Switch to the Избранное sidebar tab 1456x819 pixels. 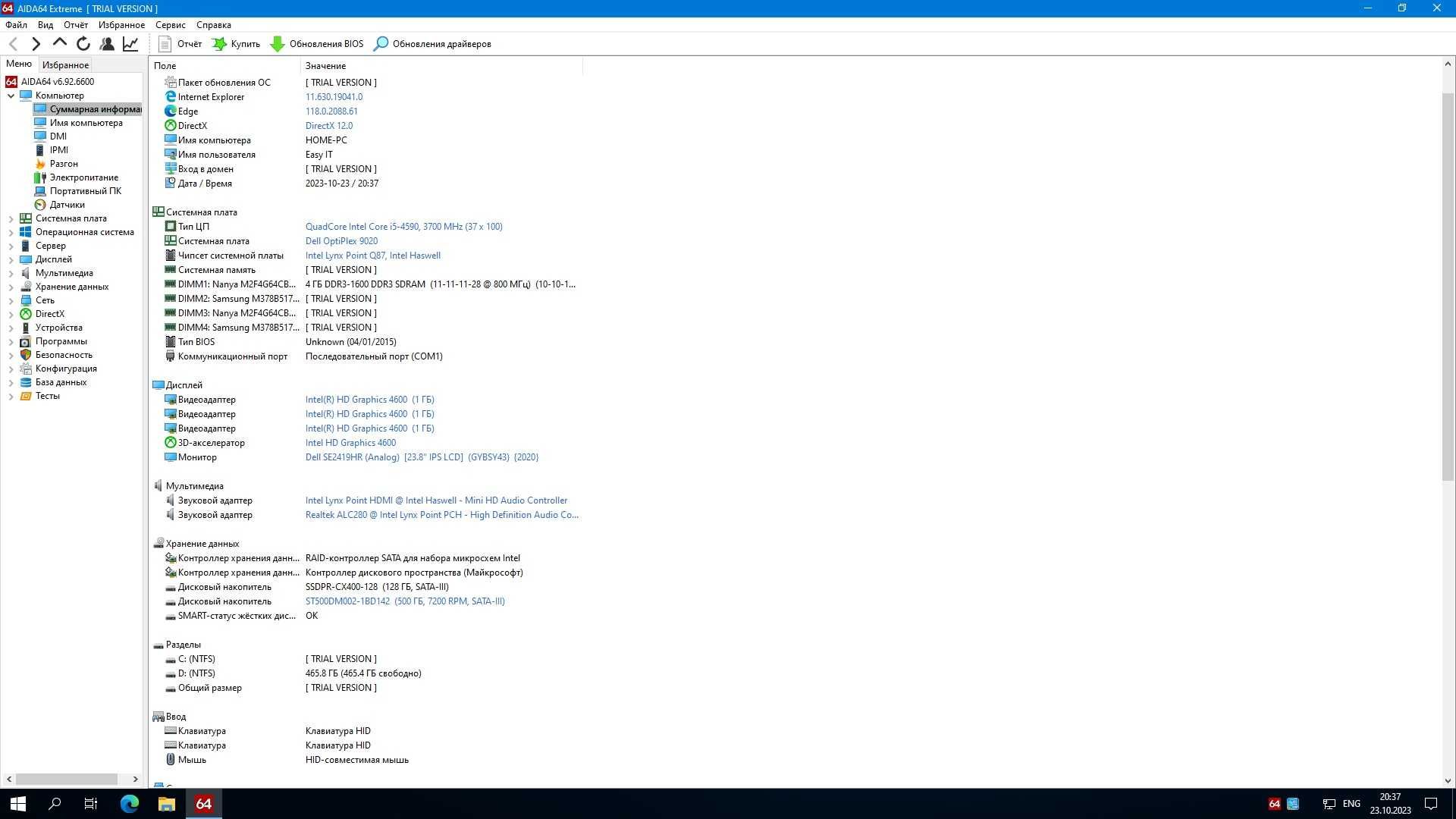(65, 65)
